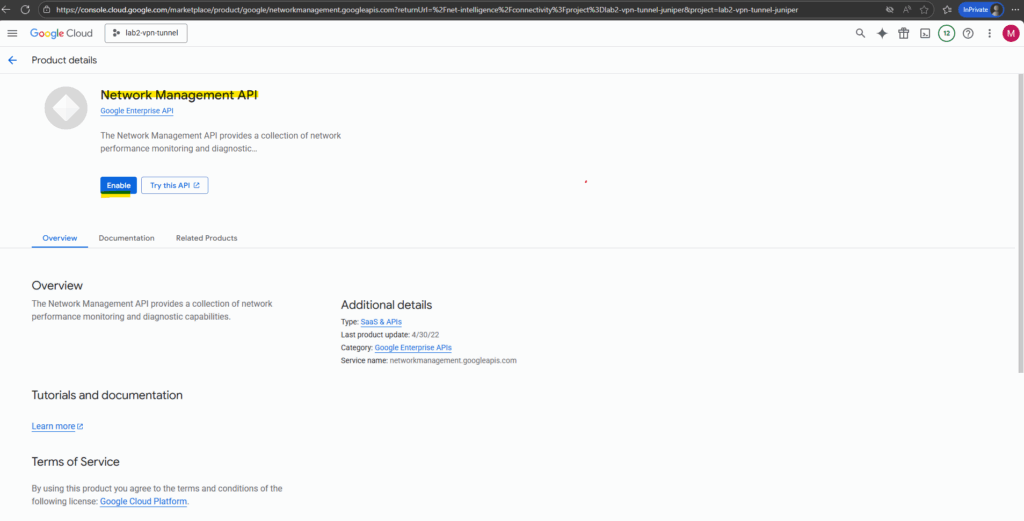Open the three-dot settings menu in header
Image resolution: width=1024 pixels, height=521 pixels.
click(989, 33)
